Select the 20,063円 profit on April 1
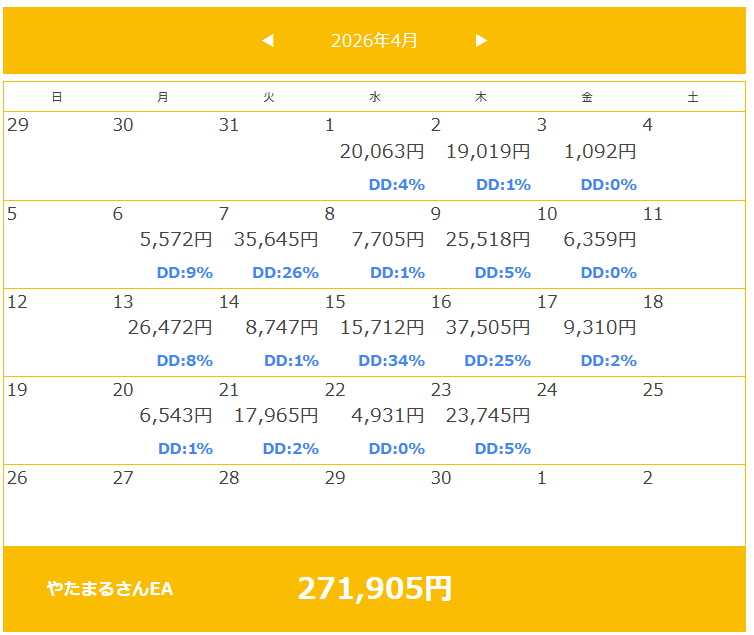This screenshot has height=635, width=754. [382, 152]
